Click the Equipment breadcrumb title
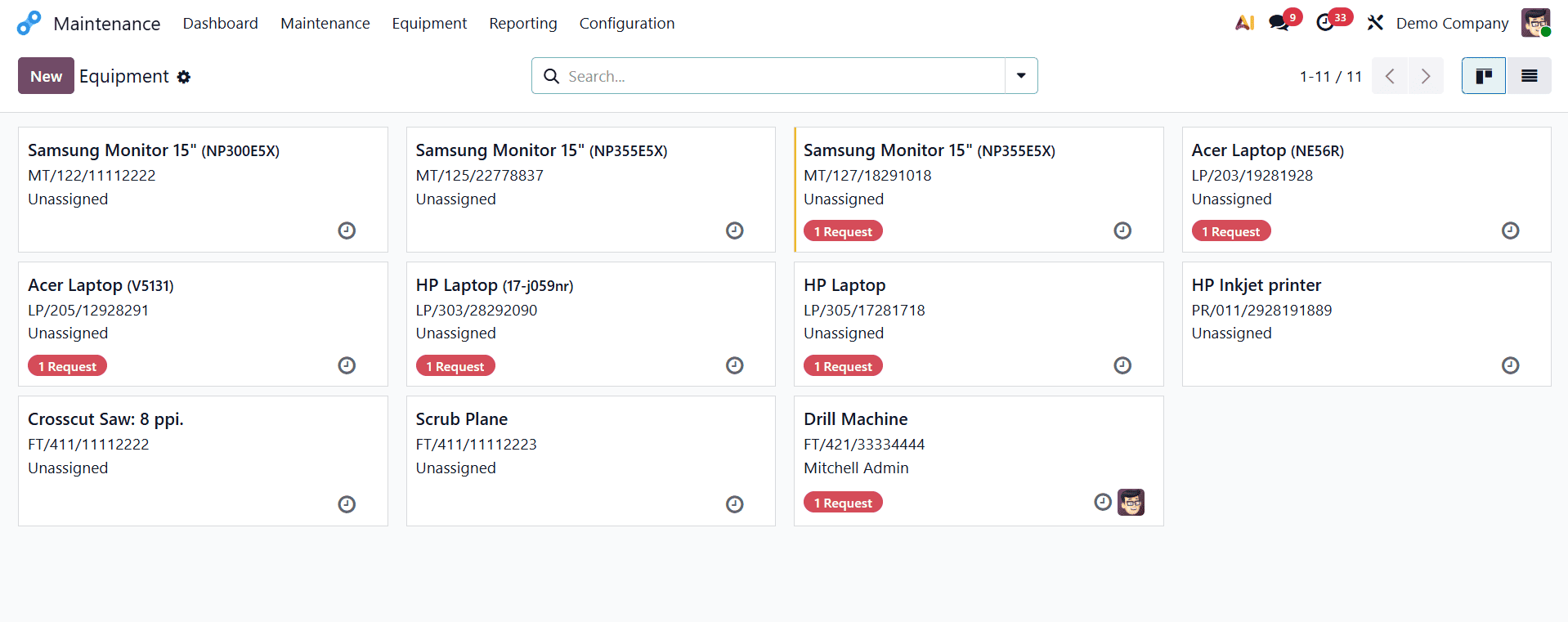1568x622 pixels. 123,76
